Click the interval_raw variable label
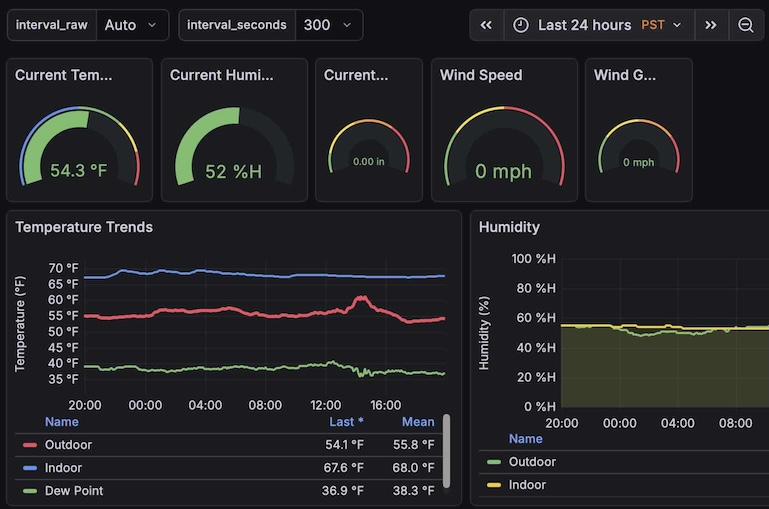The width and height of the screenshot is (769, 509). [x=51, y=25]
